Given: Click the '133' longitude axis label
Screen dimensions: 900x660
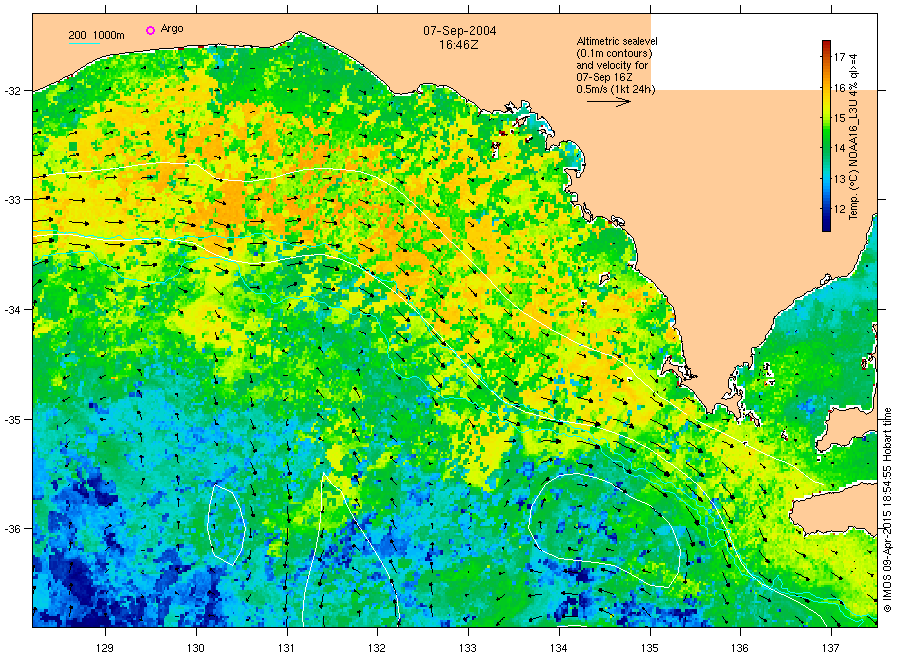Looking at the screenshot, I should click(x=468, y=648).
